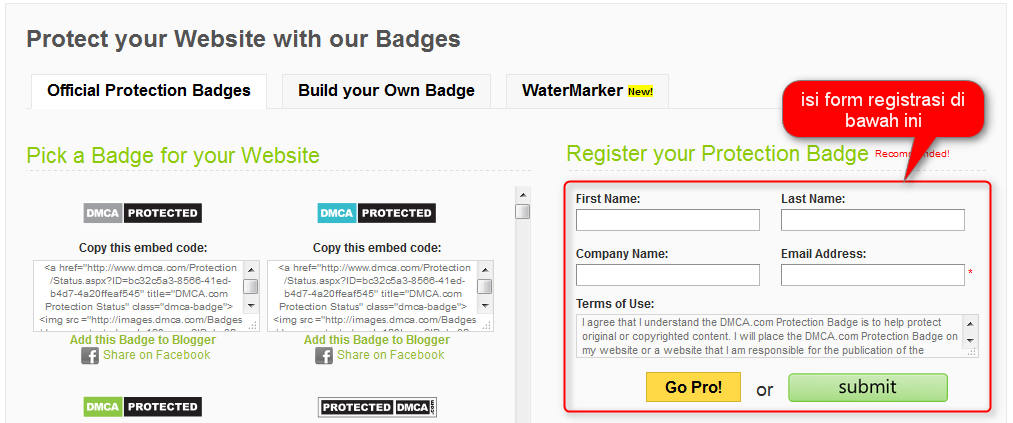The width and height of the screenshot is (1013, 423).
Task: Click the blue DMCA Protected badge
Action: (x=376, y=213)
